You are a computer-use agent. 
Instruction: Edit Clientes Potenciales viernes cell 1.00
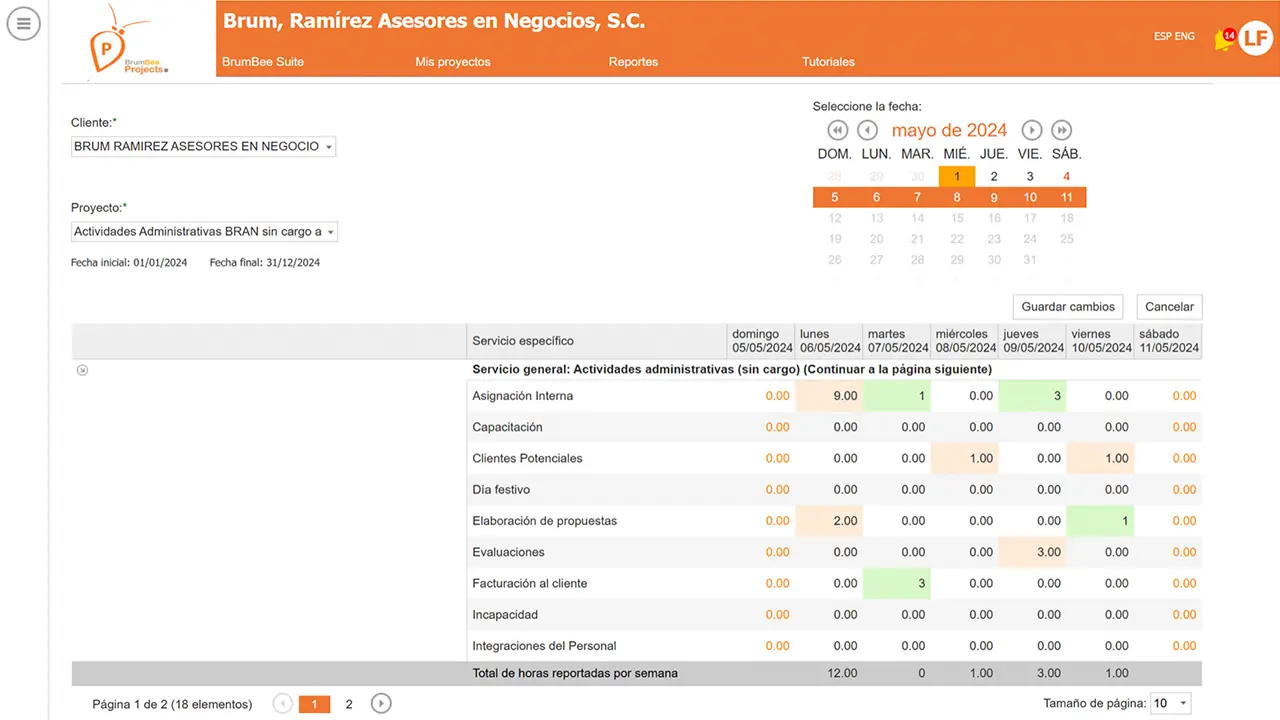tap(1101, 458)
